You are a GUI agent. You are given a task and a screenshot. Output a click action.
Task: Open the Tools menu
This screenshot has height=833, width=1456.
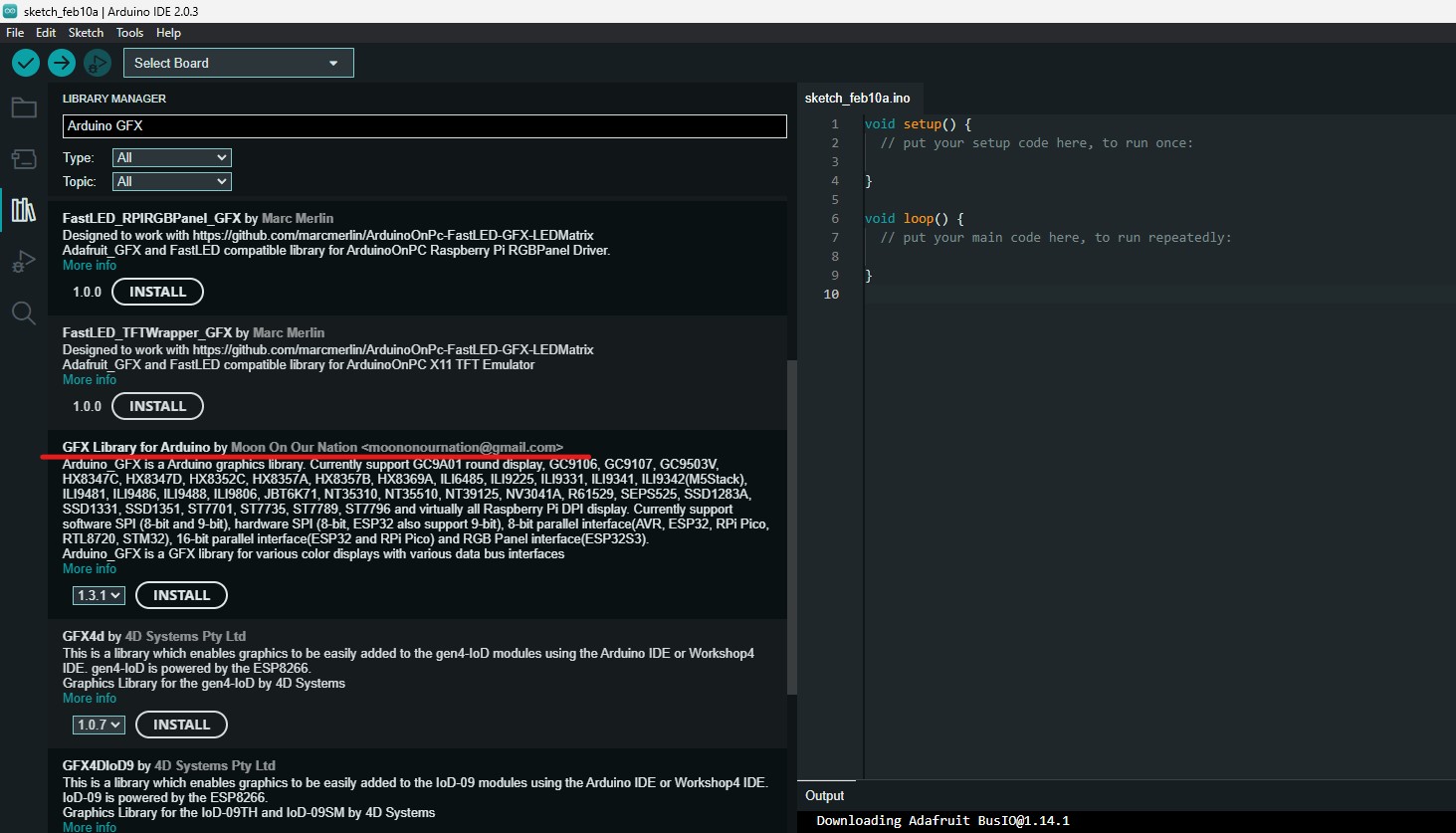pyautogui.click(x=129, y=33)
